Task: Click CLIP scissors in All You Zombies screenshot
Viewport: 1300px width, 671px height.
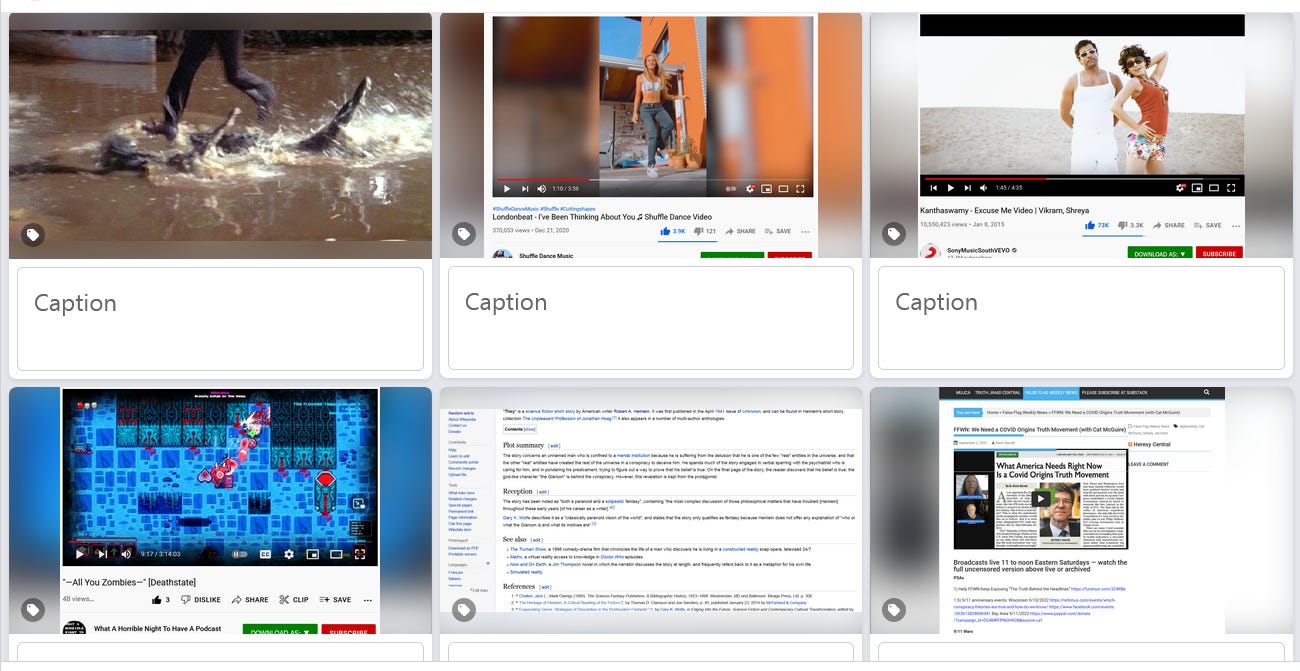Action: [x=294, y=600]
